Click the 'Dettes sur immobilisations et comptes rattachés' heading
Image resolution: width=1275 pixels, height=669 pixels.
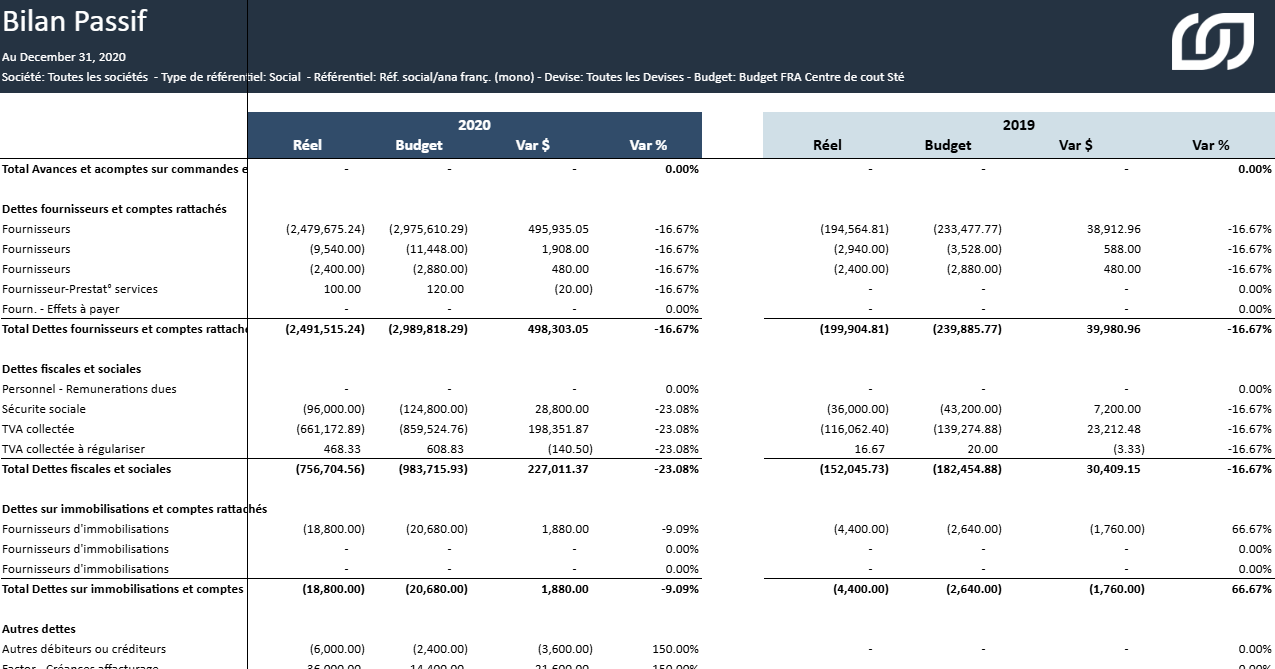click(135, 509)
